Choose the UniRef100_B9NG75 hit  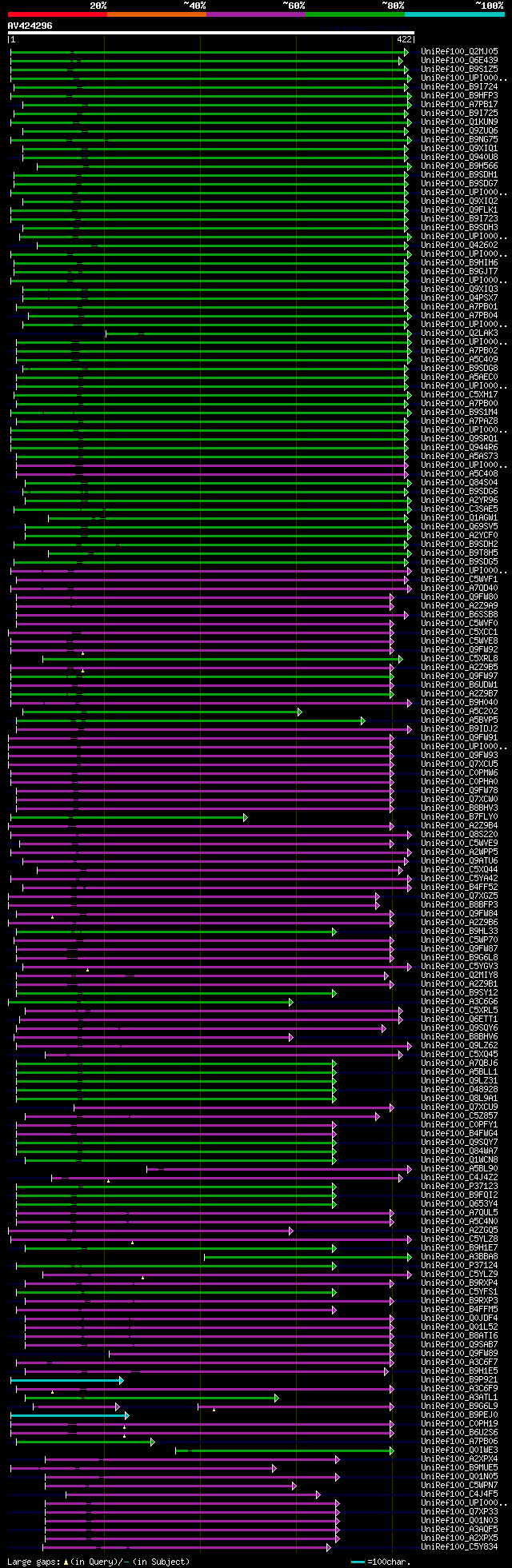pyautogui.click(x=459, y=139)
